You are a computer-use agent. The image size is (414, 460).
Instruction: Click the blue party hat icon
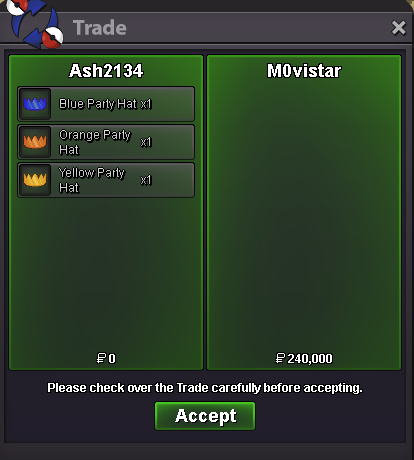point(35,104)
